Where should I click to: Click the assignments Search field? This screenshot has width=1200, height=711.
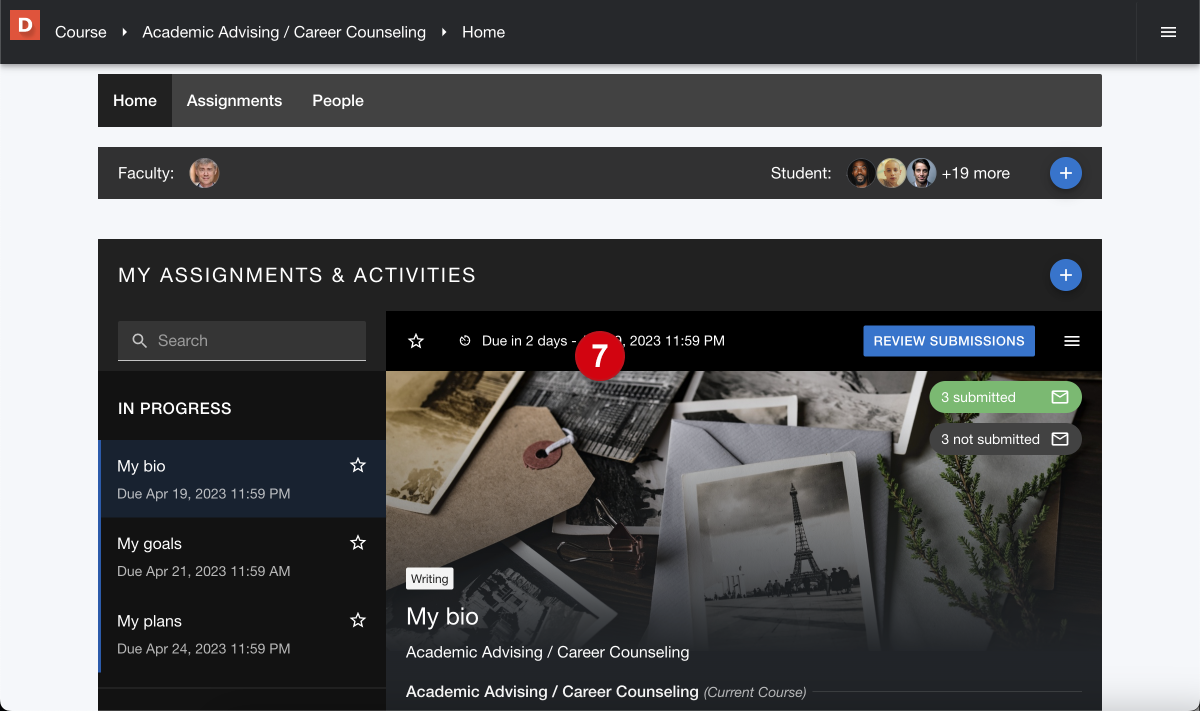point(242,341)
